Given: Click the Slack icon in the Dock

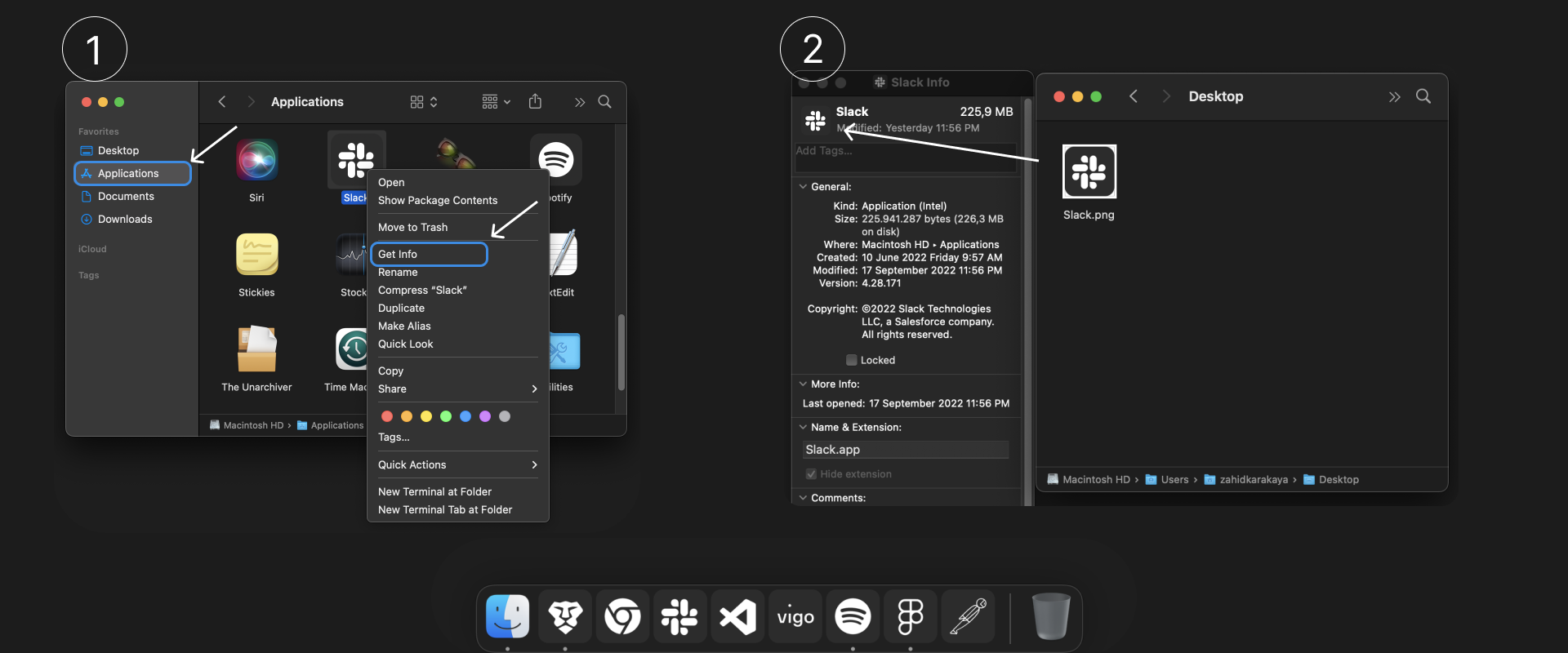Looking at the screenshot, I should click(679, 616).
